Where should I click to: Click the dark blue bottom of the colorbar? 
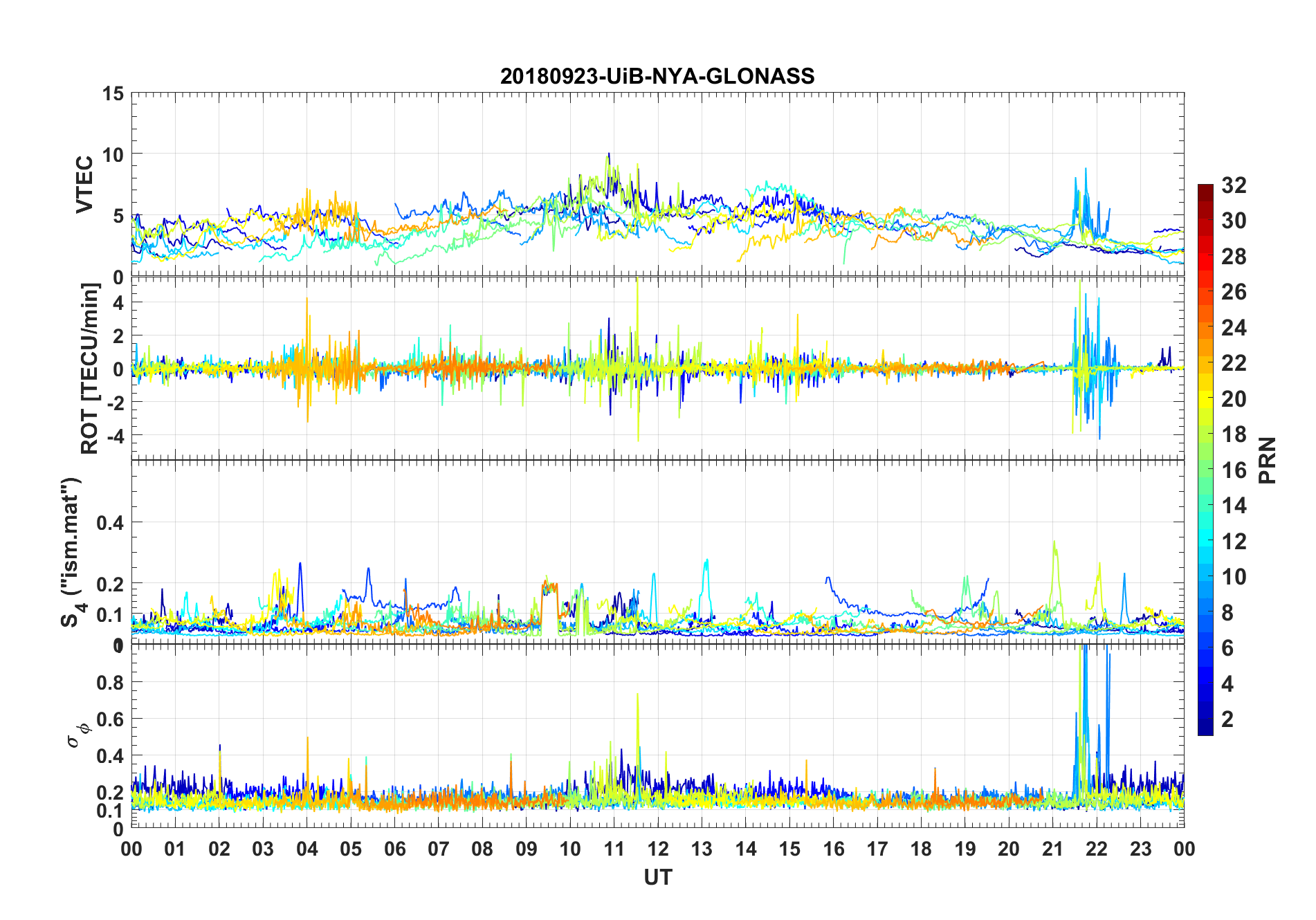pyautogui.click(x=1205, y=726)
